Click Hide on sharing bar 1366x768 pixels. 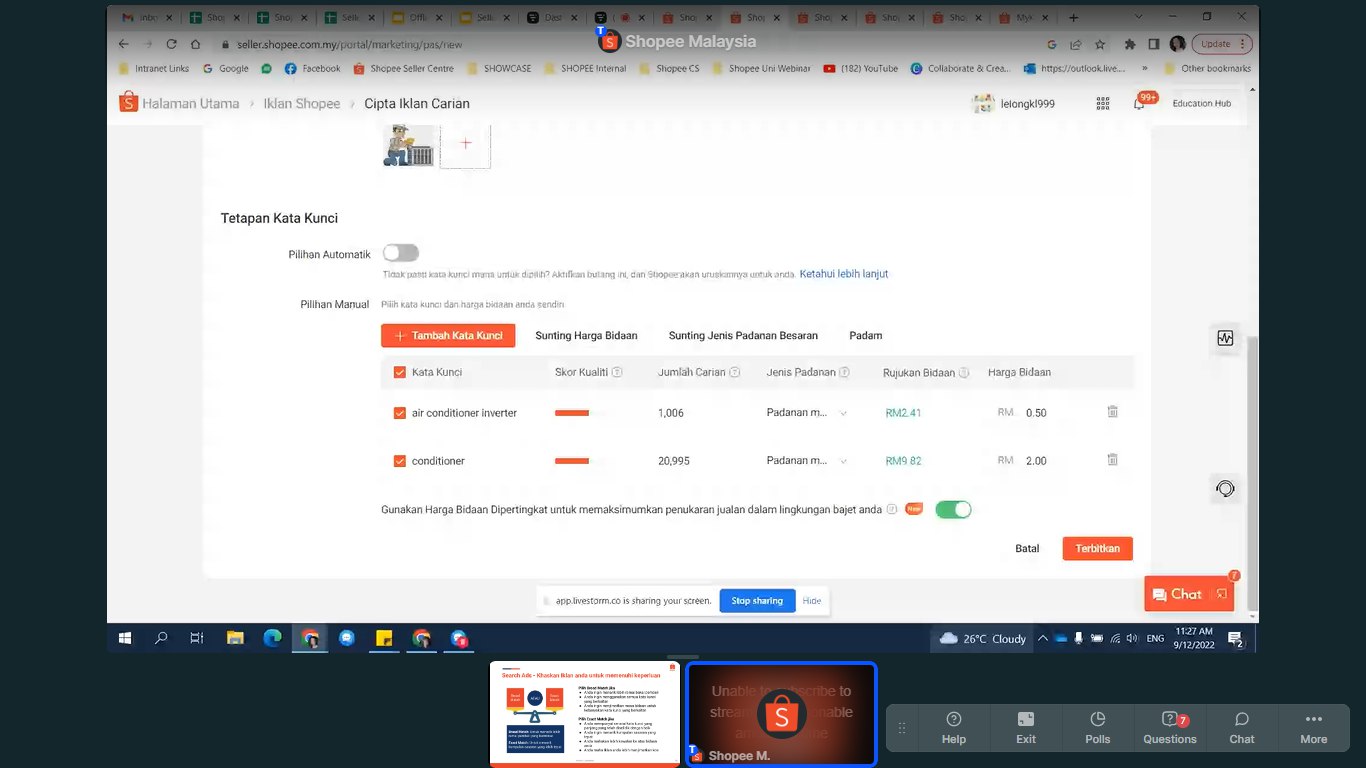tap(812, 600)
